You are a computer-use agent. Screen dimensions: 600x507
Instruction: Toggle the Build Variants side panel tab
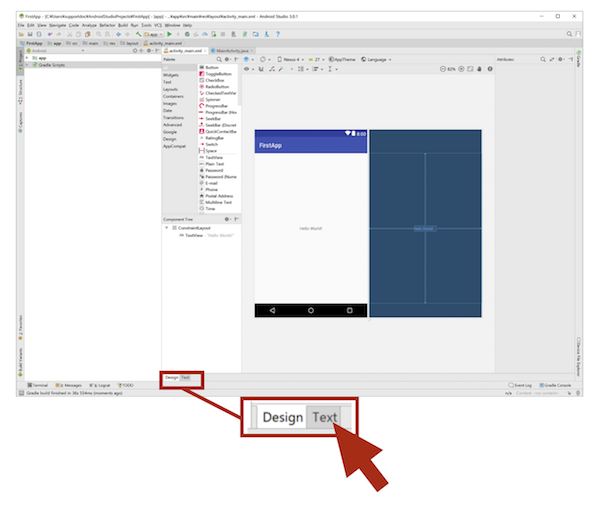point(21,361)
